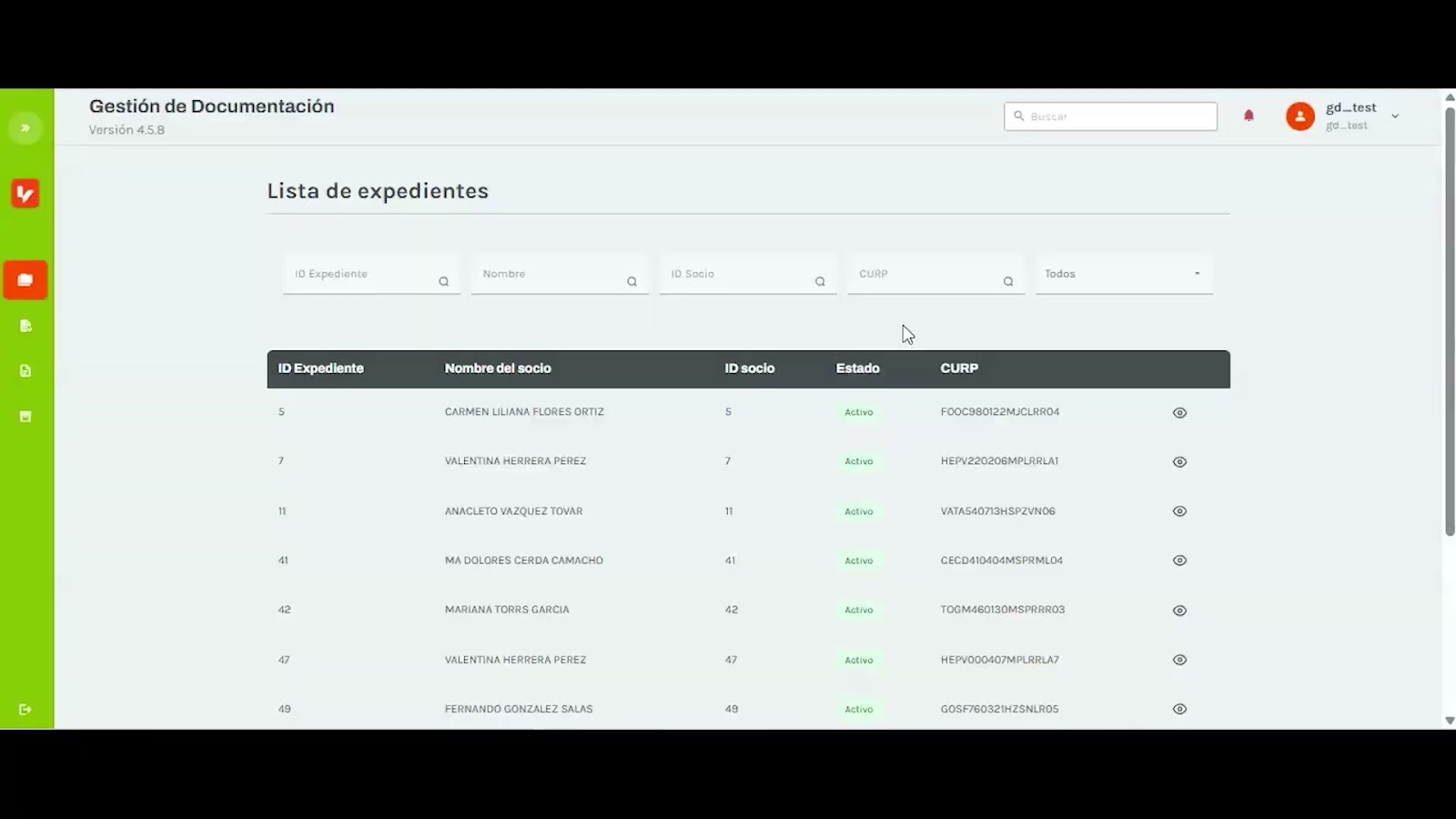This screenshot has width=1456, height=819.
Task: Click the Nombre del socio column header
Action: pos(498,369)
